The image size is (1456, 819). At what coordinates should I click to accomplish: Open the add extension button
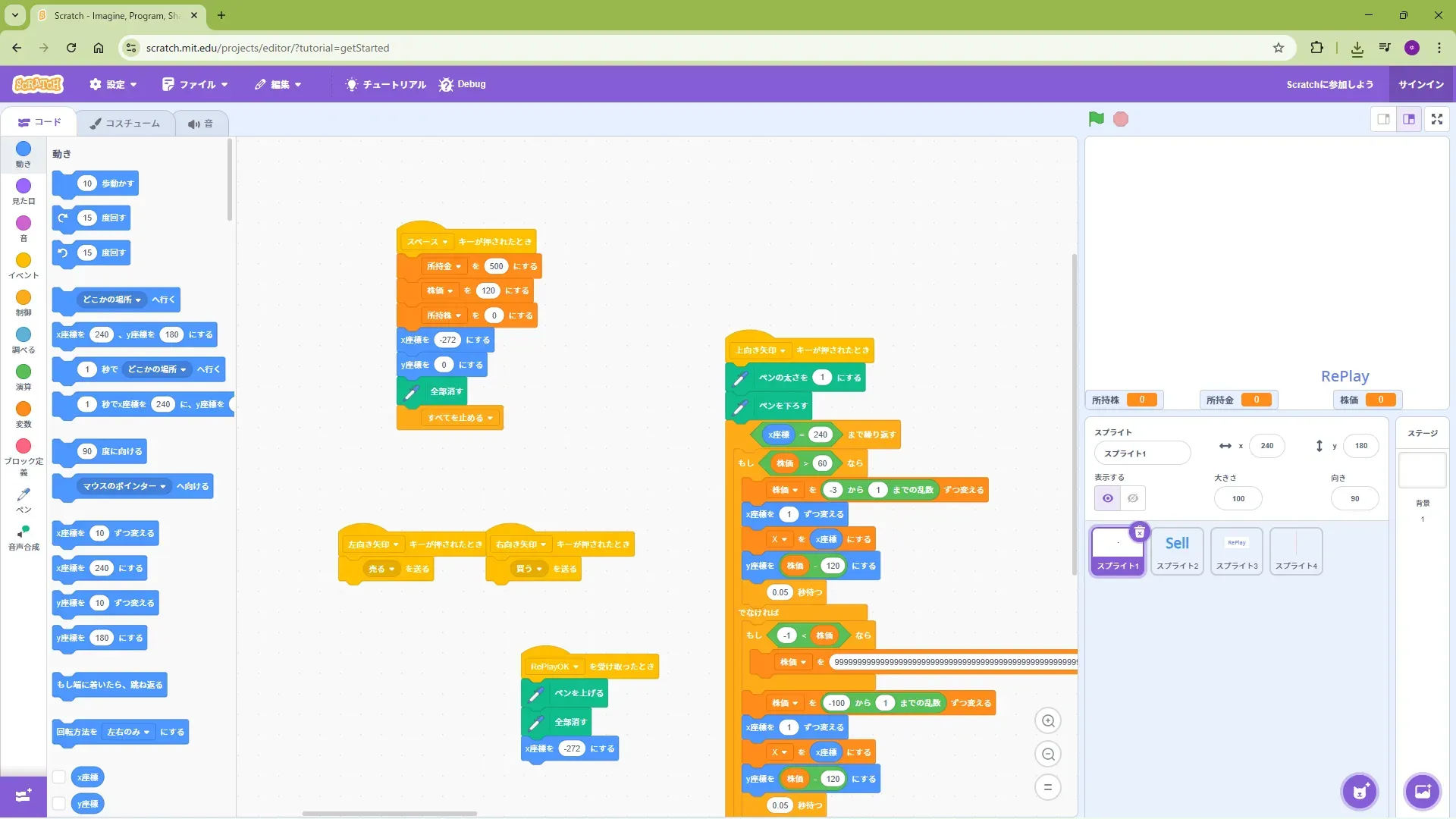24,795
